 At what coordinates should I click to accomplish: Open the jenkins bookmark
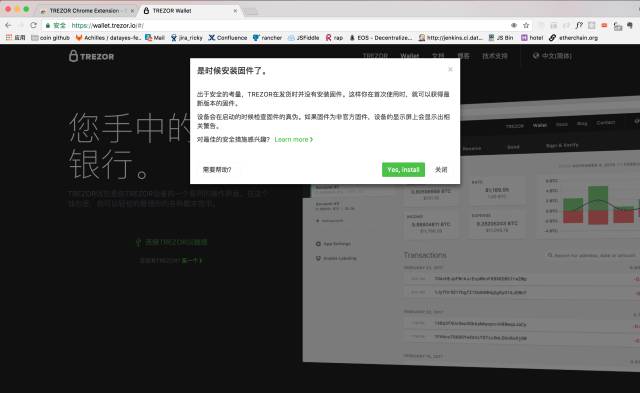(x=451, y=38)
